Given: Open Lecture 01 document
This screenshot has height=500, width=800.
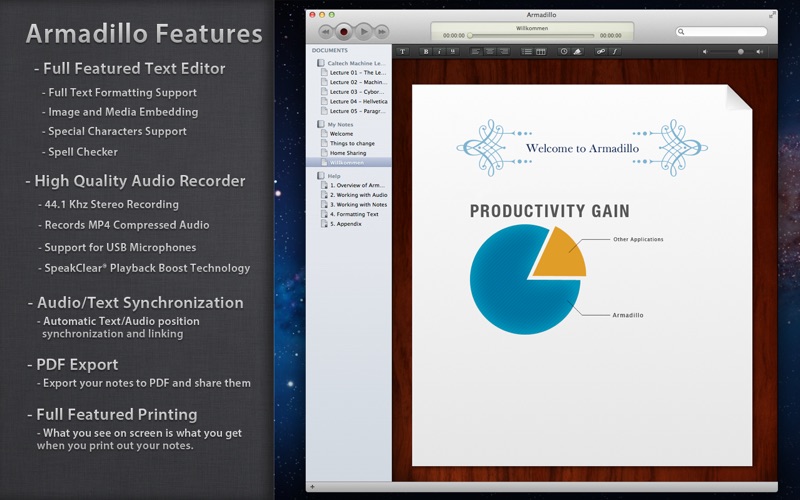Looking at the screenshot, I should coord(353,72).
